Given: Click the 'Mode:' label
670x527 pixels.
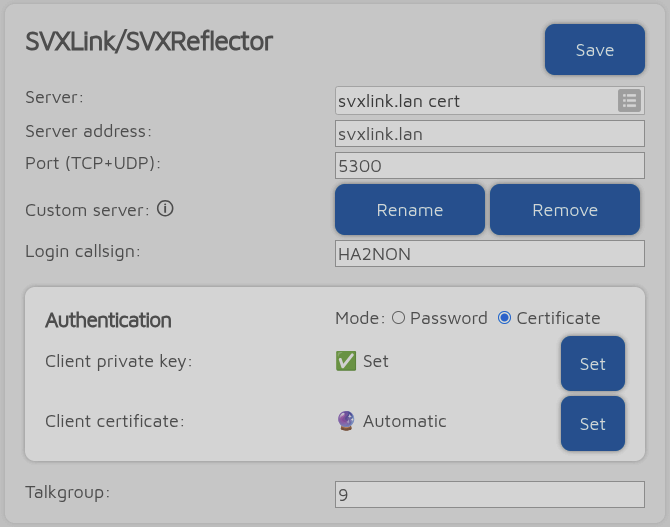Looking at the screenshot, I should [360, 318].
